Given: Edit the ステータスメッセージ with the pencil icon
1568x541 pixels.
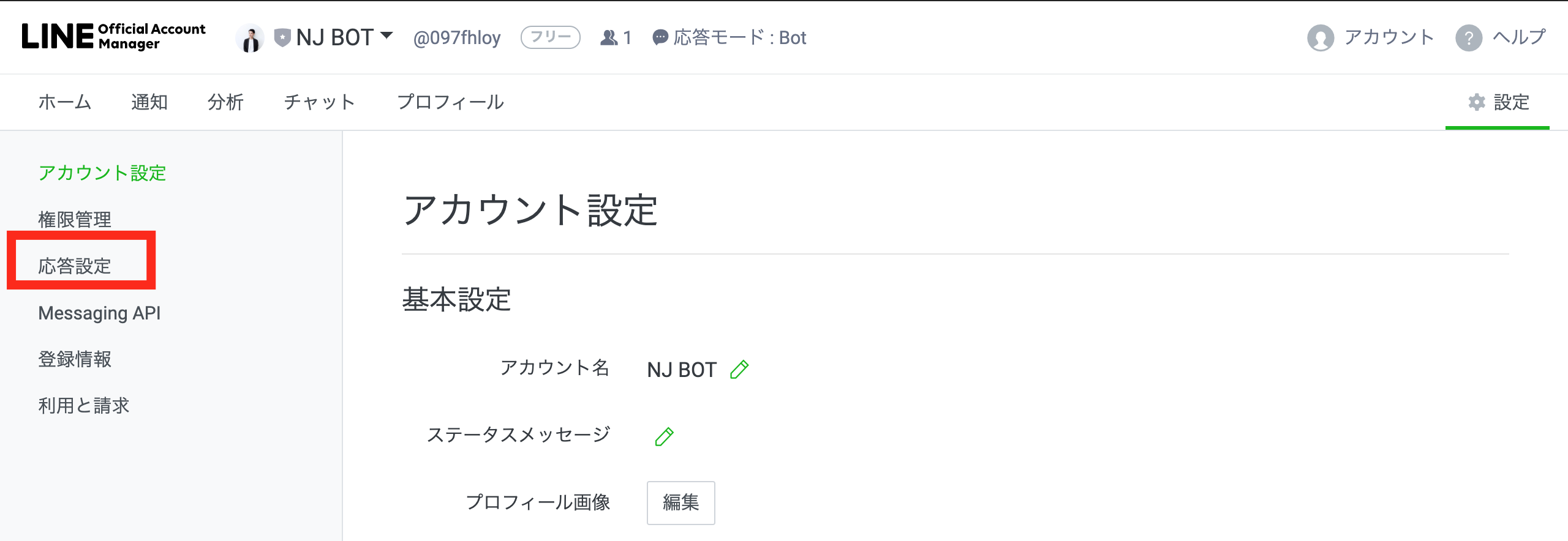Looking at the screenshot, I should pyautogui.click(x=664, y=435).
